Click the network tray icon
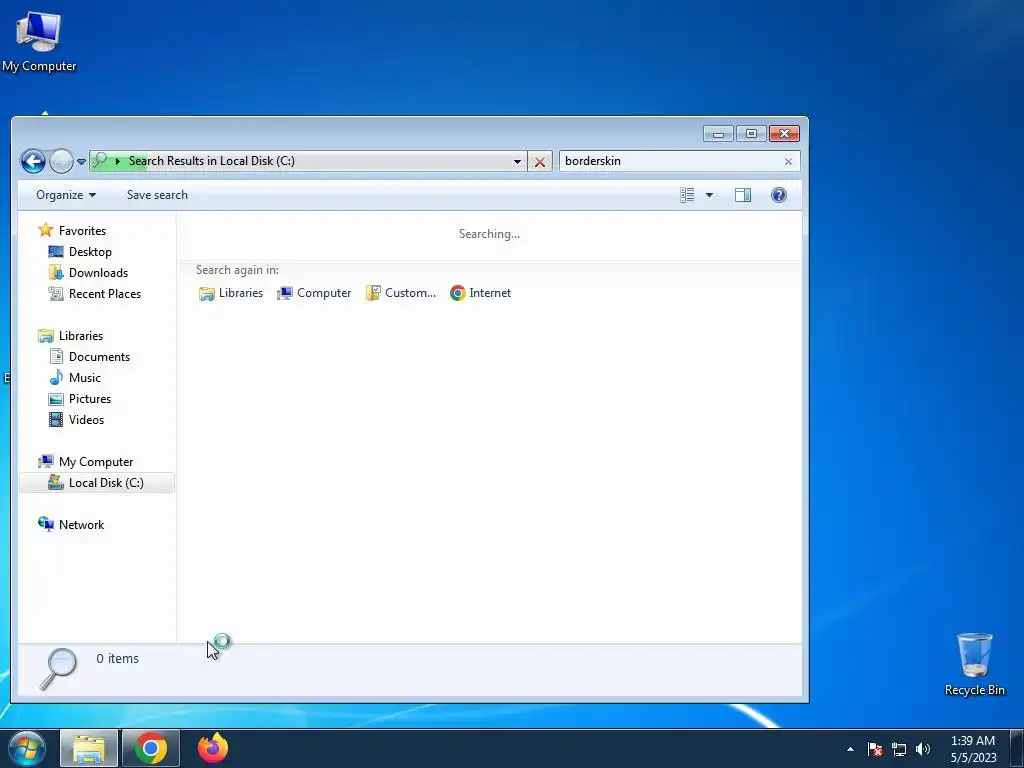The width and height of the screenshot is (1024, 768). tap(899, 749)
